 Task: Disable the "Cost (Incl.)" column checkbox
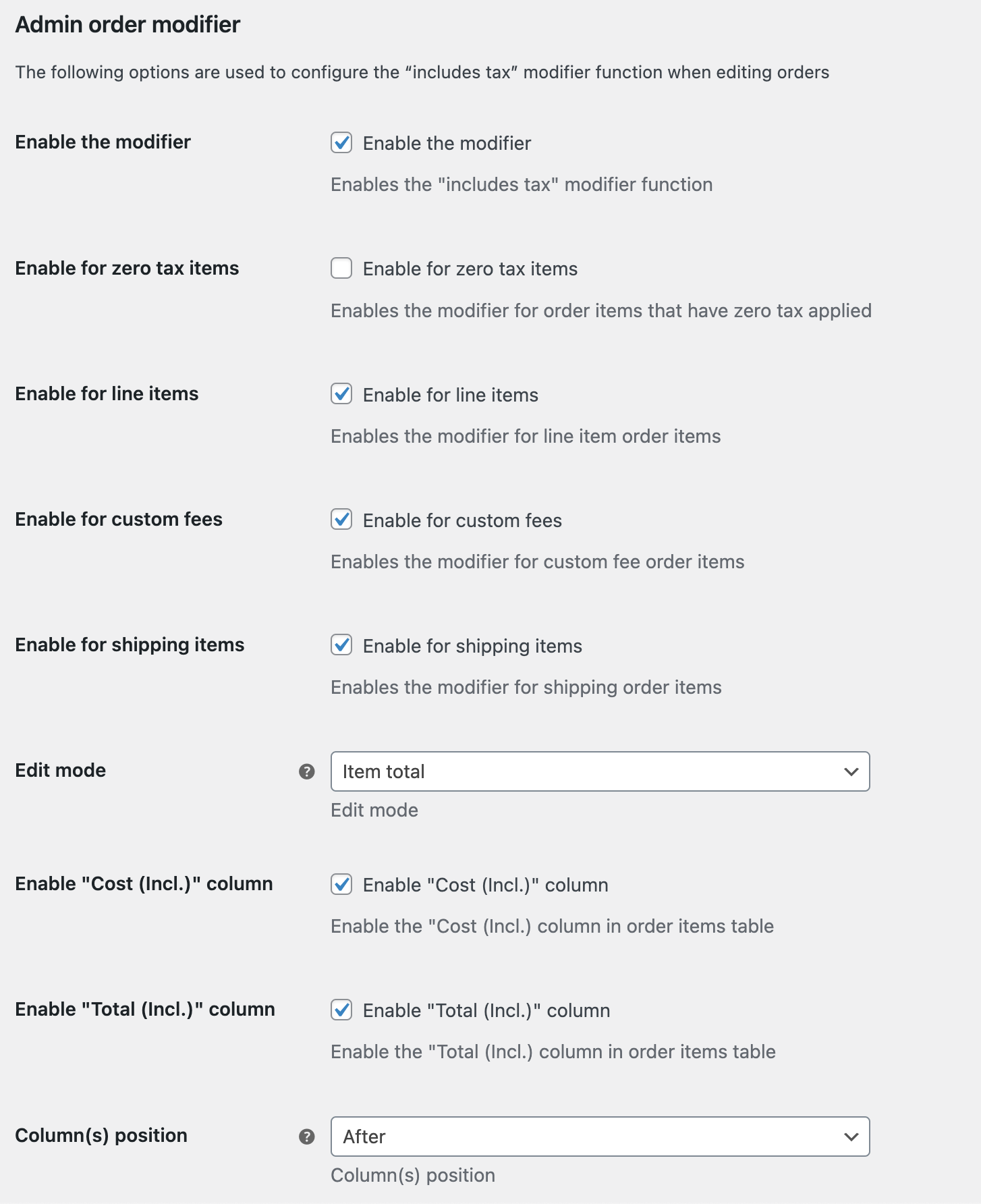342,885
